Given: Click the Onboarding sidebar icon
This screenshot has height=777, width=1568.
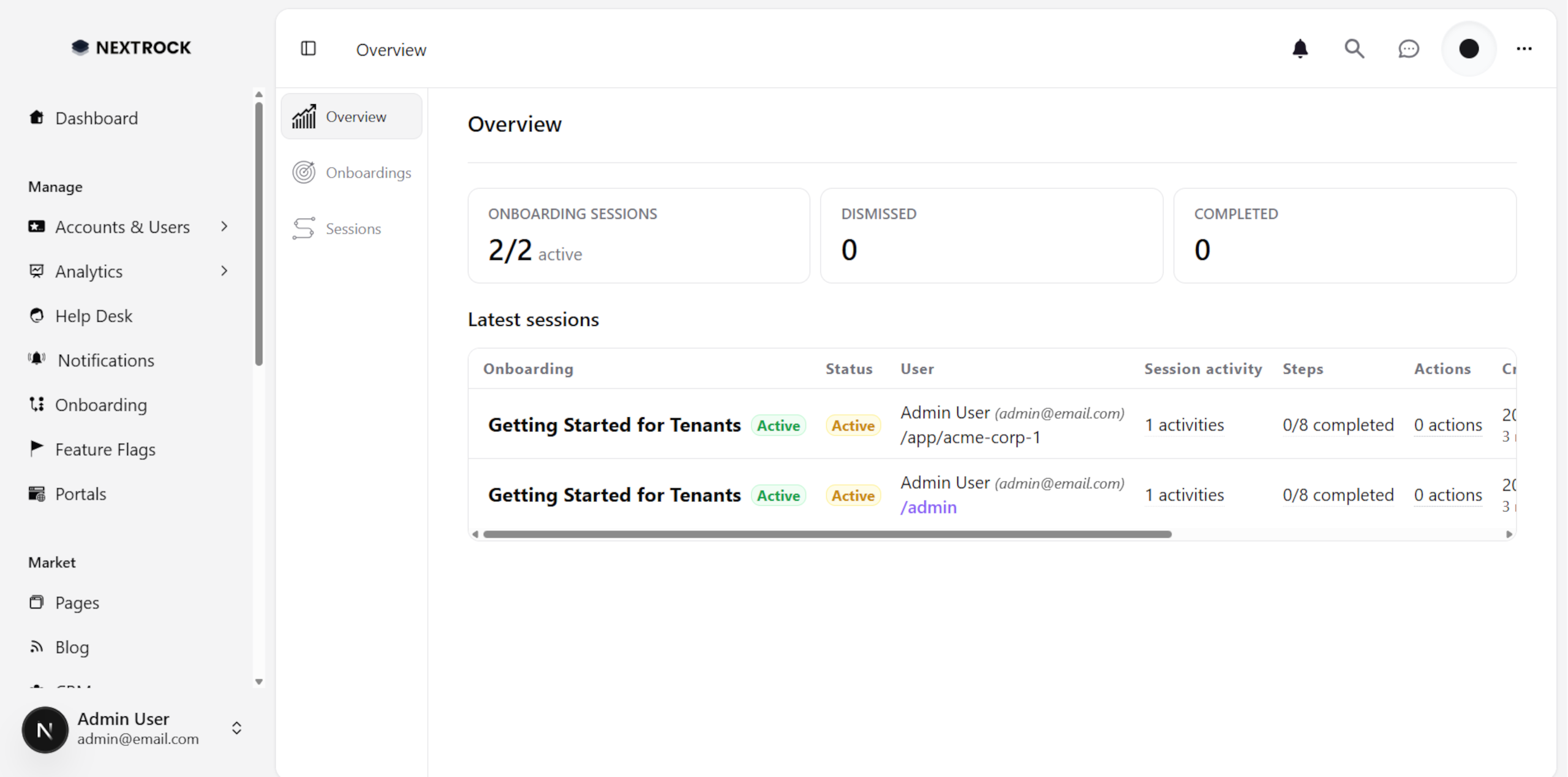Looking at the screenshot, I should coord(37,404).
